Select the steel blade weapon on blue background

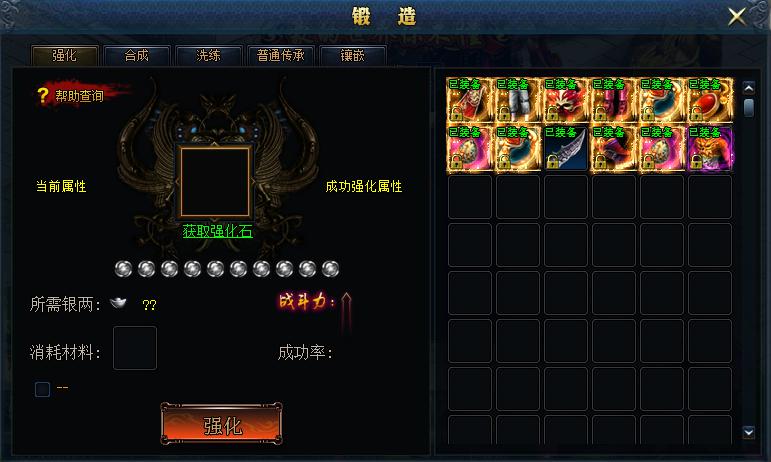(x=565, y=148)
